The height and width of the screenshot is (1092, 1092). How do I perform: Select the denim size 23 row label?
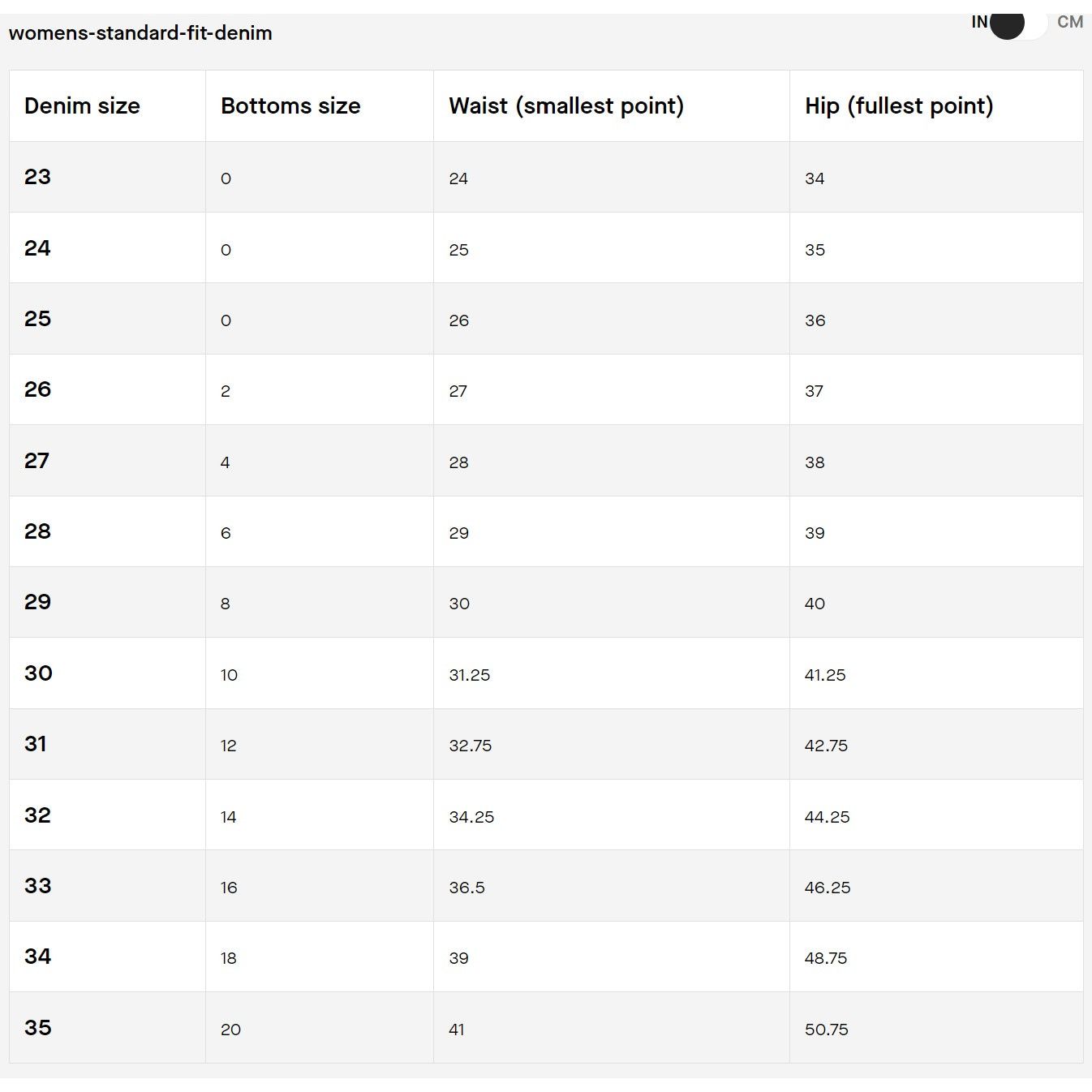click(37, 177)
